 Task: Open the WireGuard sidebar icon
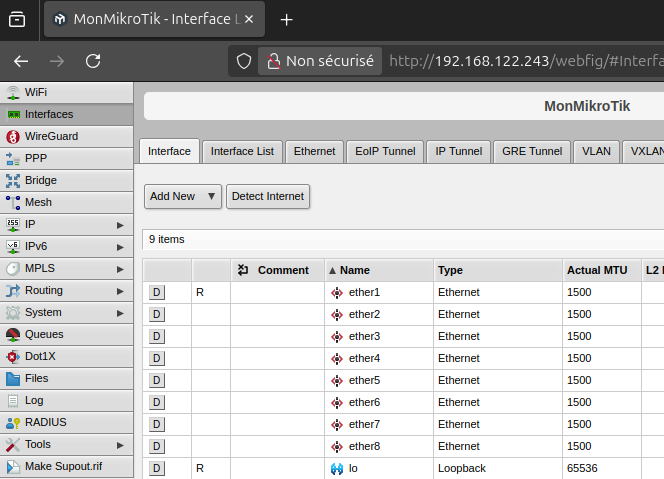coord(13,136)
